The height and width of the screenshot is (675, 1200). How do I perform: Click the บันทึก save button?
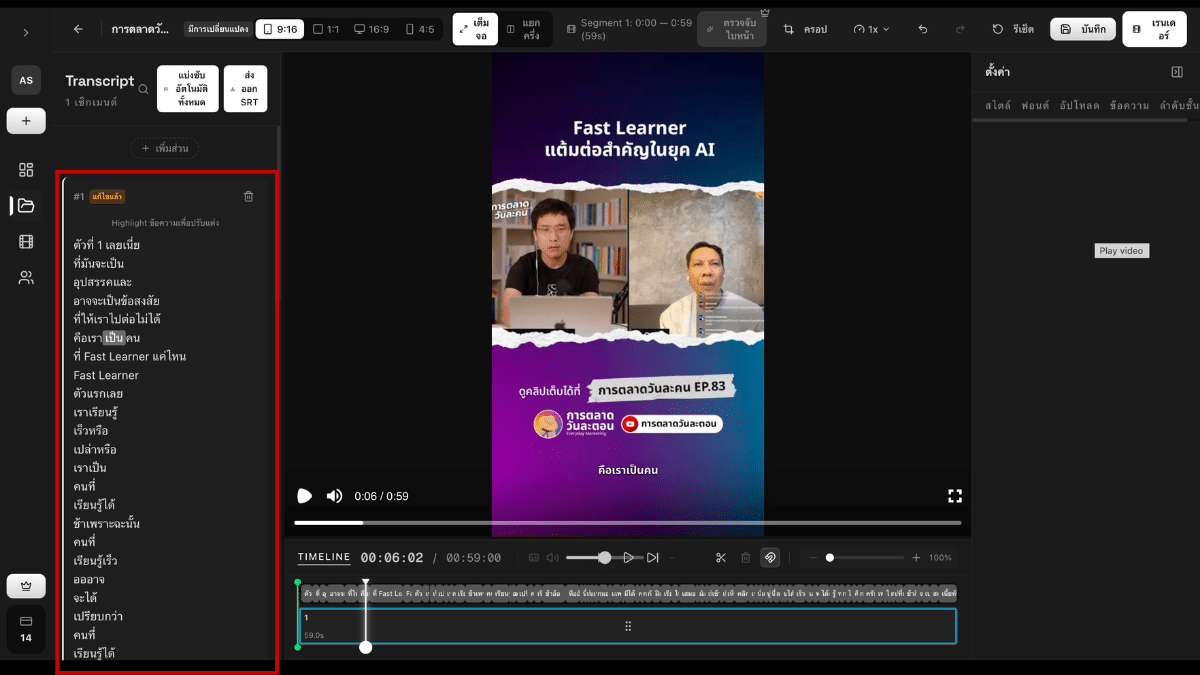pyautogui.click(x=1083, y=30)
